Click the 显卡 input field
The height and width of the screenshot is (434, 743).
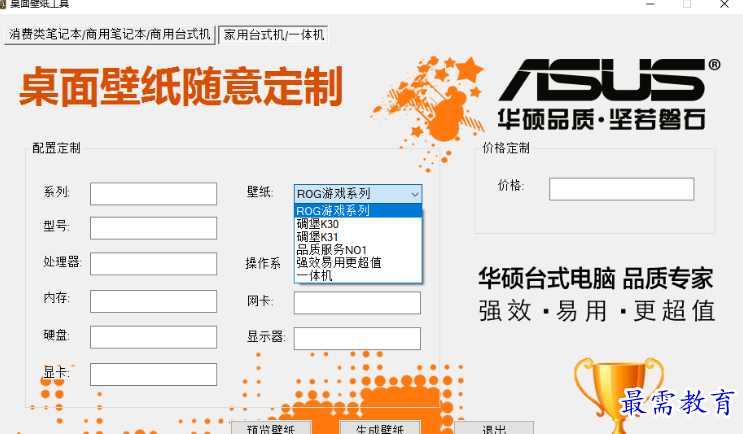click(x=154, y=374)
